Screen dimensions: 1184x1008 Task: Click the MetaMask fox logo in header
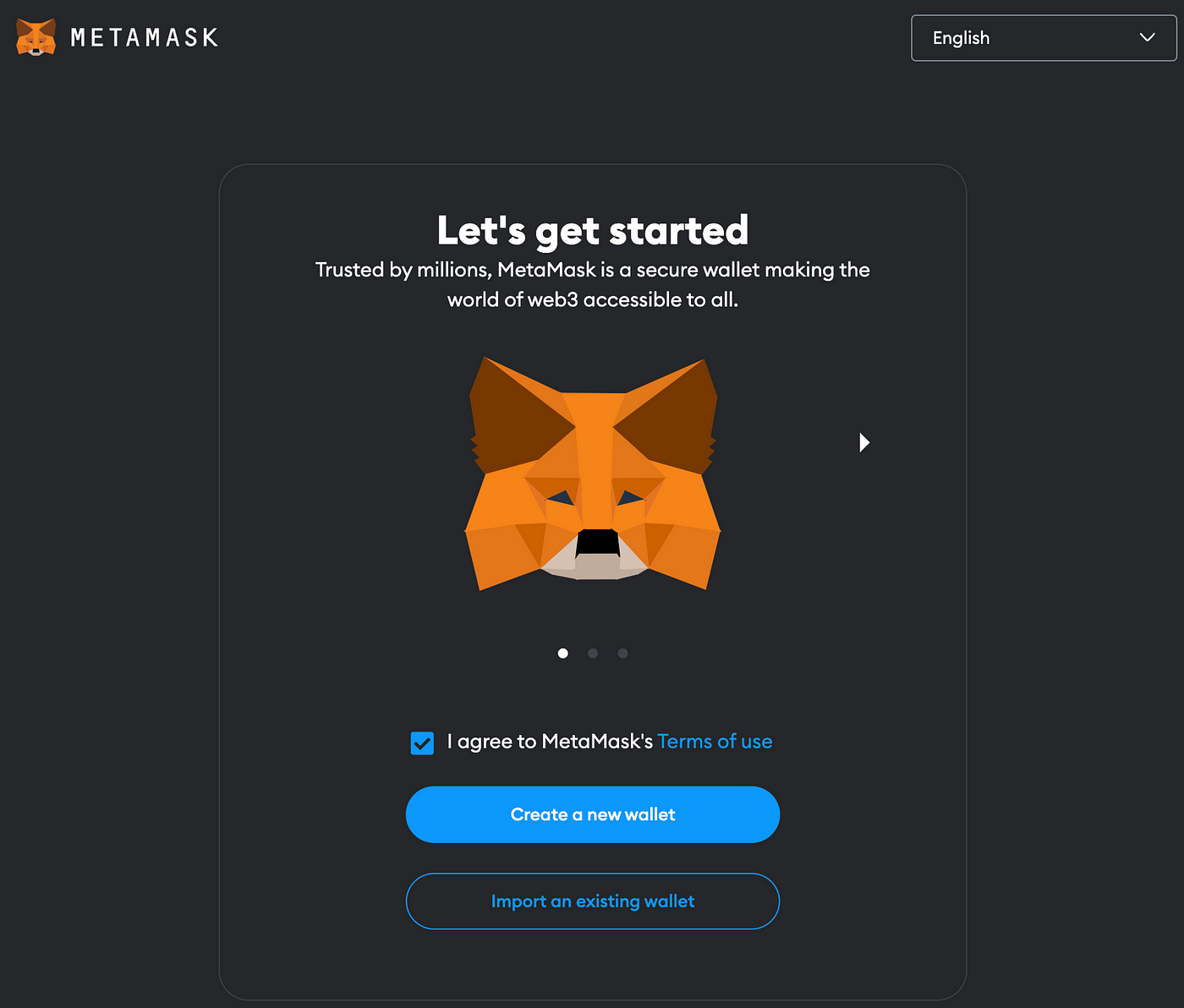click(x=36, y=37)
